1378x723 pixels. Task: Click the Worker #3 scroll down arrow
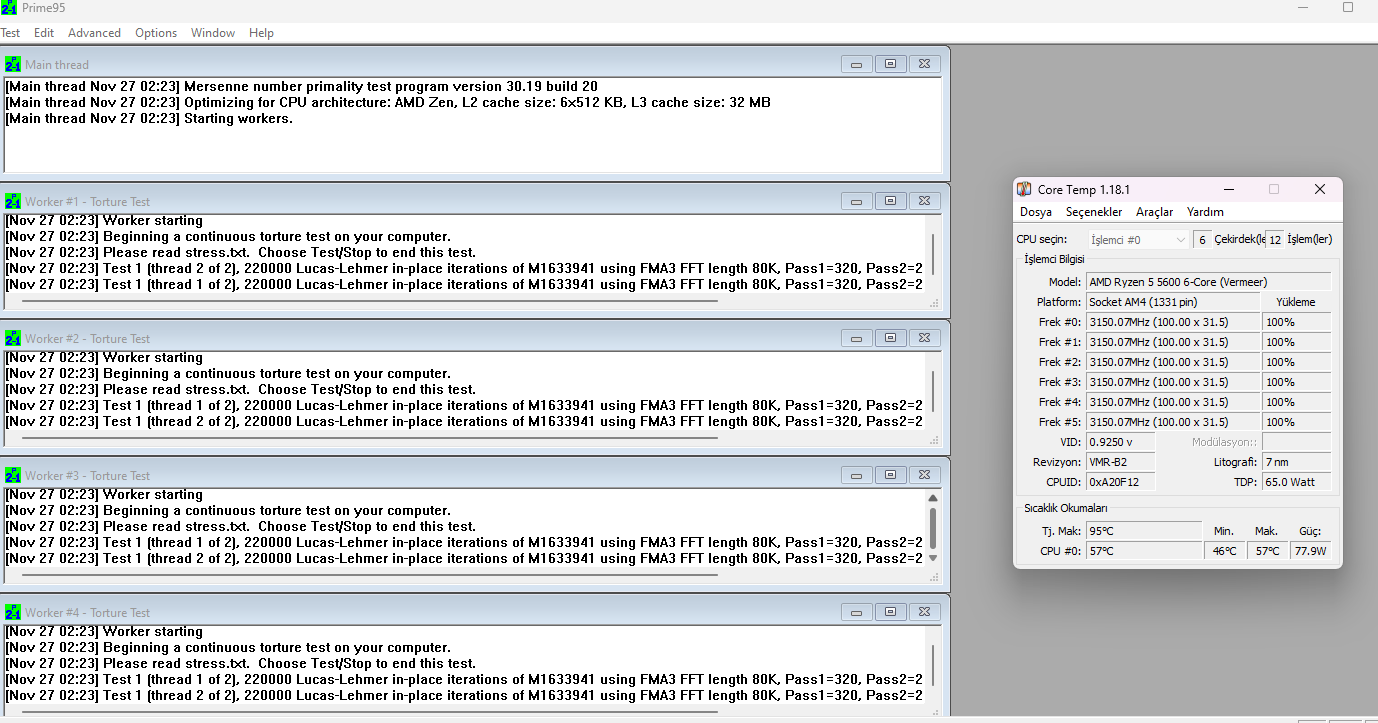933,558
